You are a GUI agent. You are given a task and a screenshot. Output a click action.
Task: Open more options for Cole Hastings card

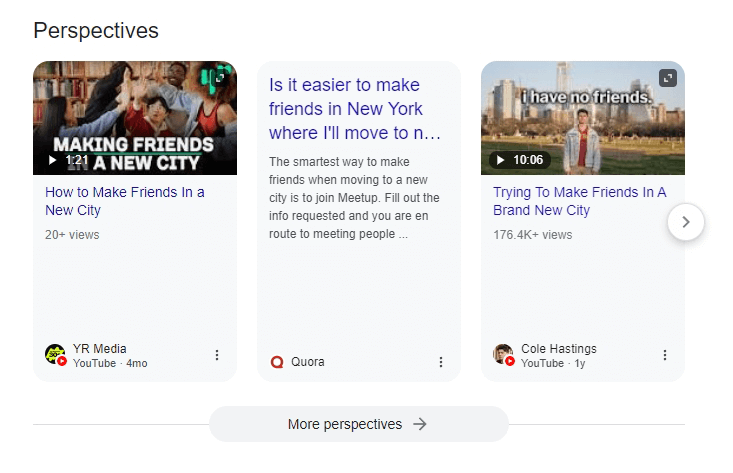click(x=665, y=355)
